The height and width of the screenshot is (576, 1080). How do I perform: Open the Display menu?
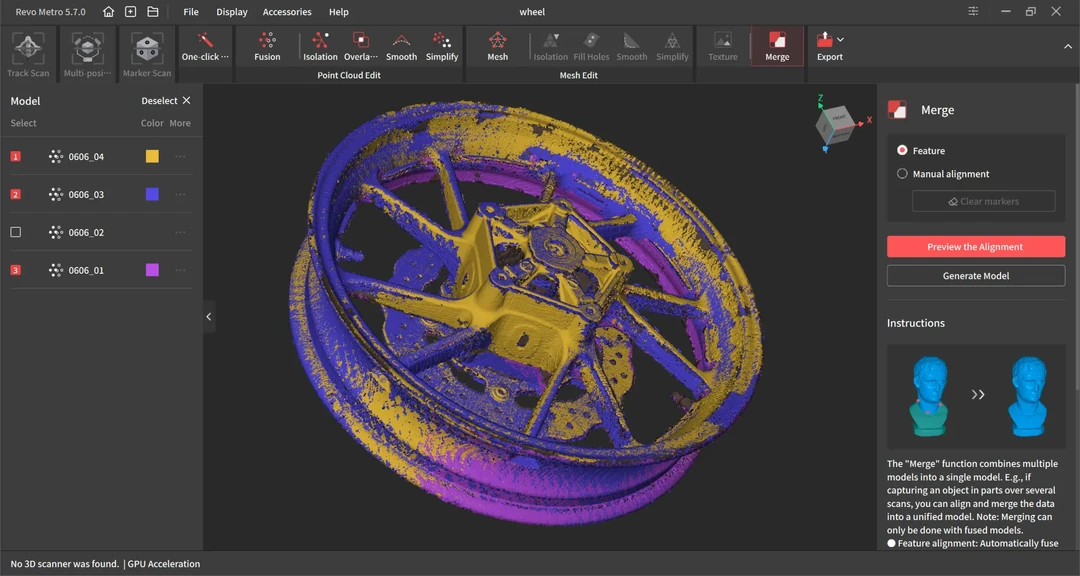tap(232, 12)
